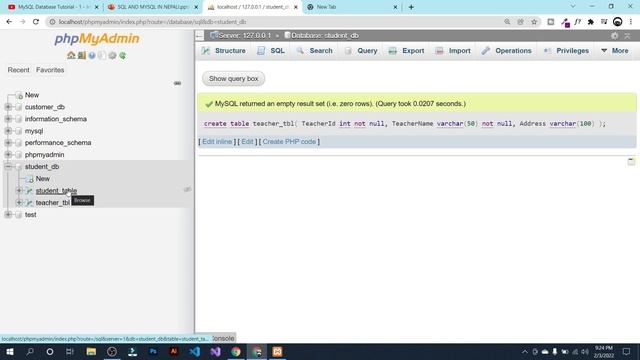Click the top-level New database item
640x360 pixels.
[32, 95]
